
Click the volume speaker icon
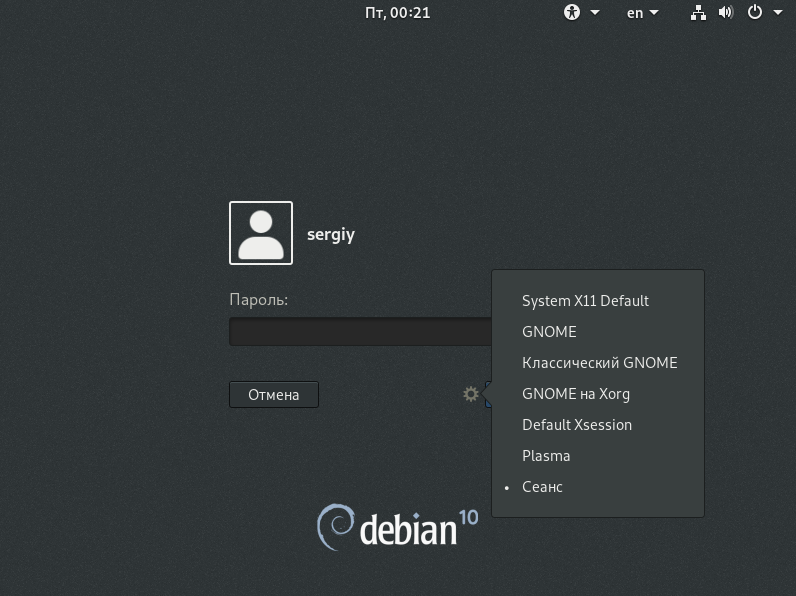tap(726, 12)
